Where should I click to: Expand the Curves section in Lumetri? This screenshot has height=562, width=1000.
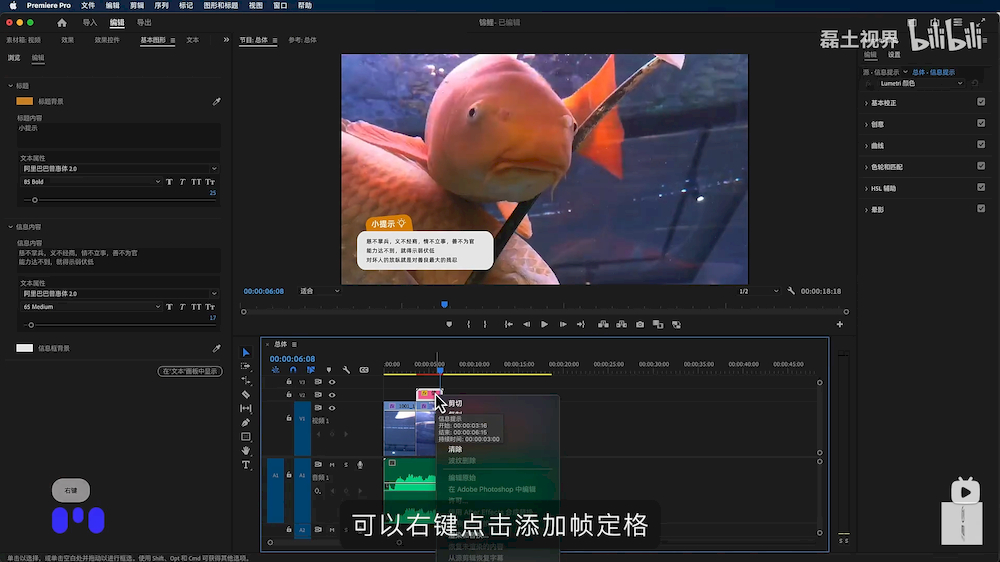(x=866, y=145)
